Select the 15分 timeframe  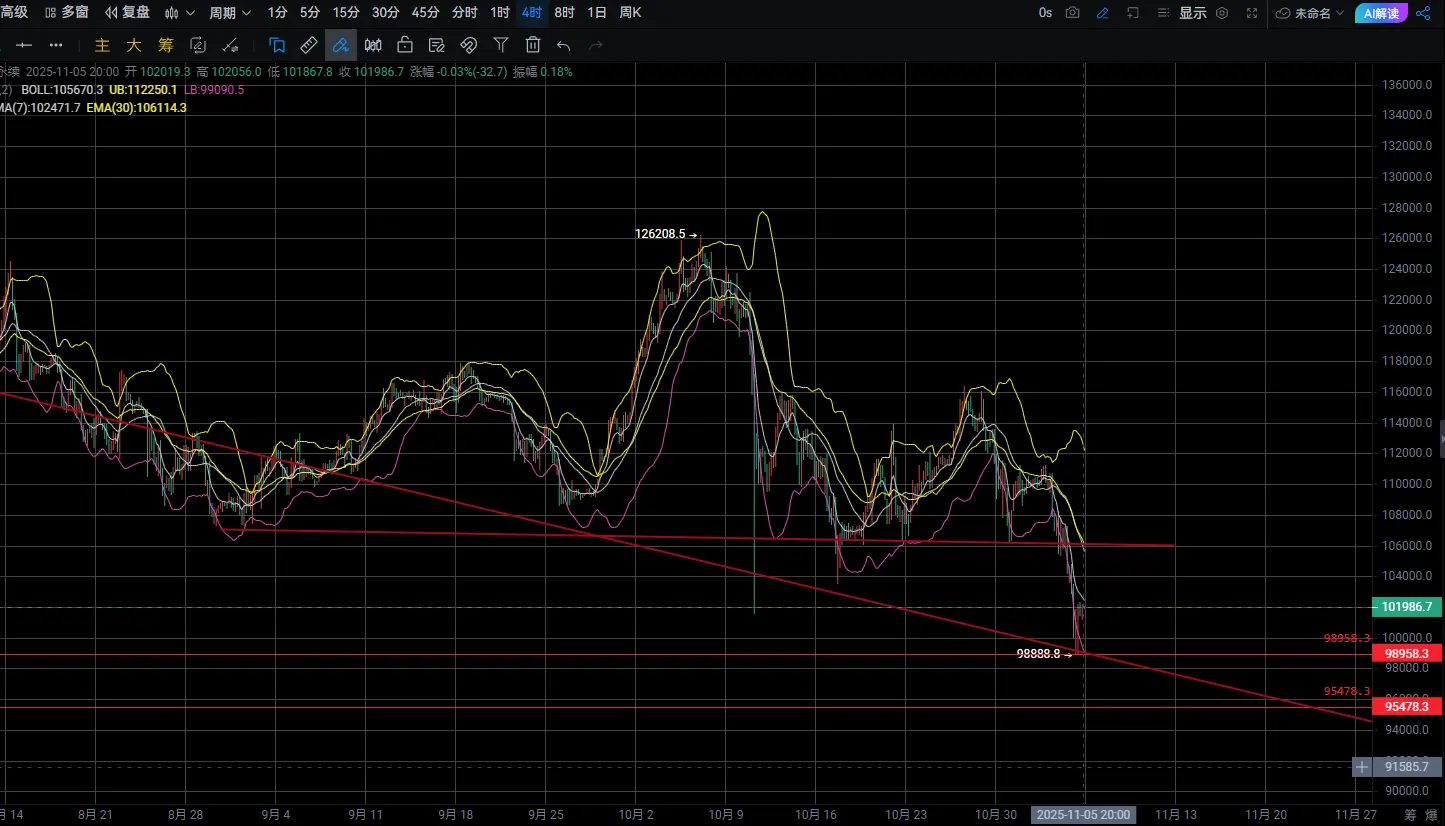tap(346, 13)
